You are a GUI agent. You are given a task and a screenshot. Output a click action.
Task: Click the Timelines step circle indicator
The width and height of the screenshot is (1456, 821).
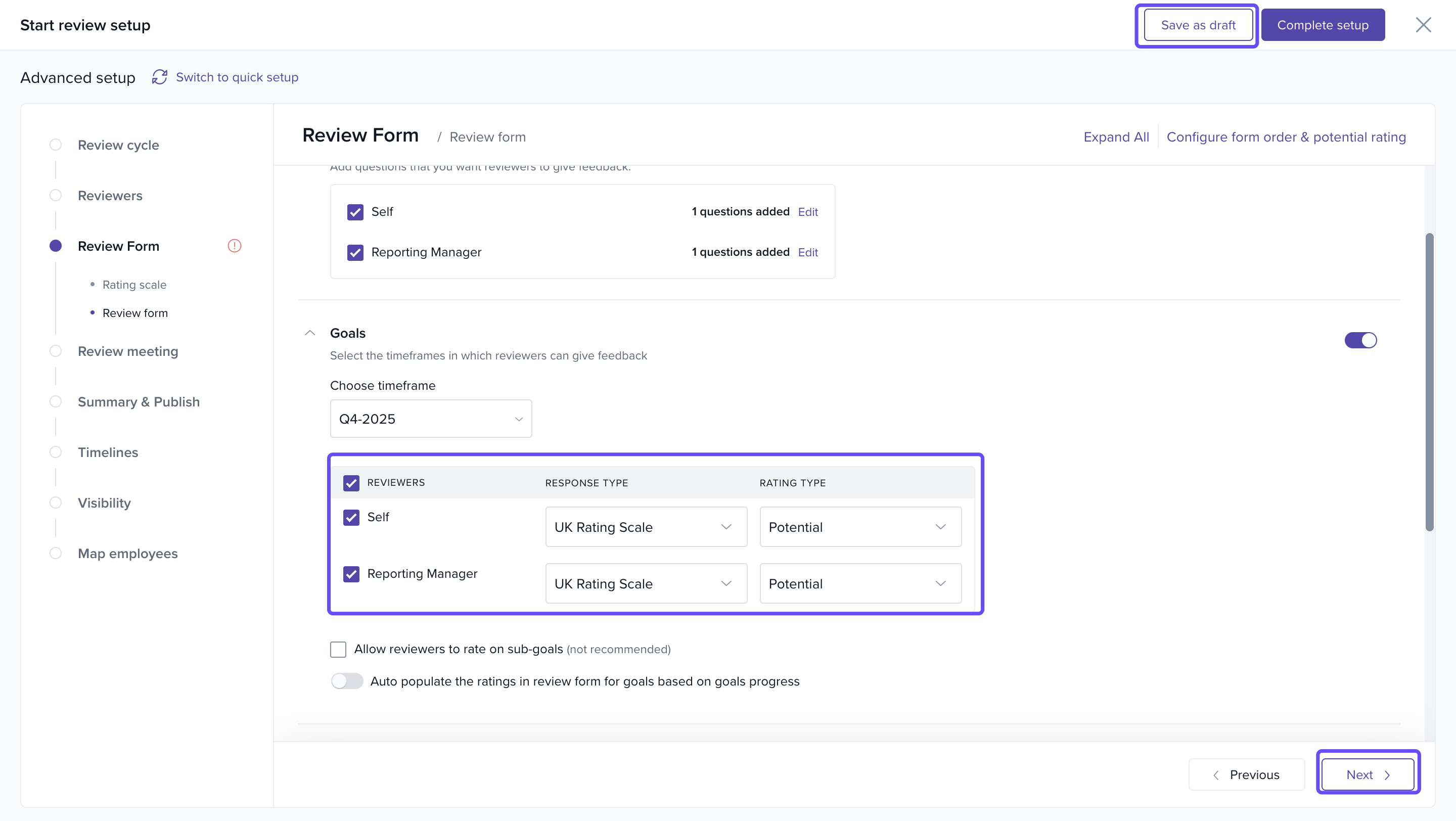(56, 452)
